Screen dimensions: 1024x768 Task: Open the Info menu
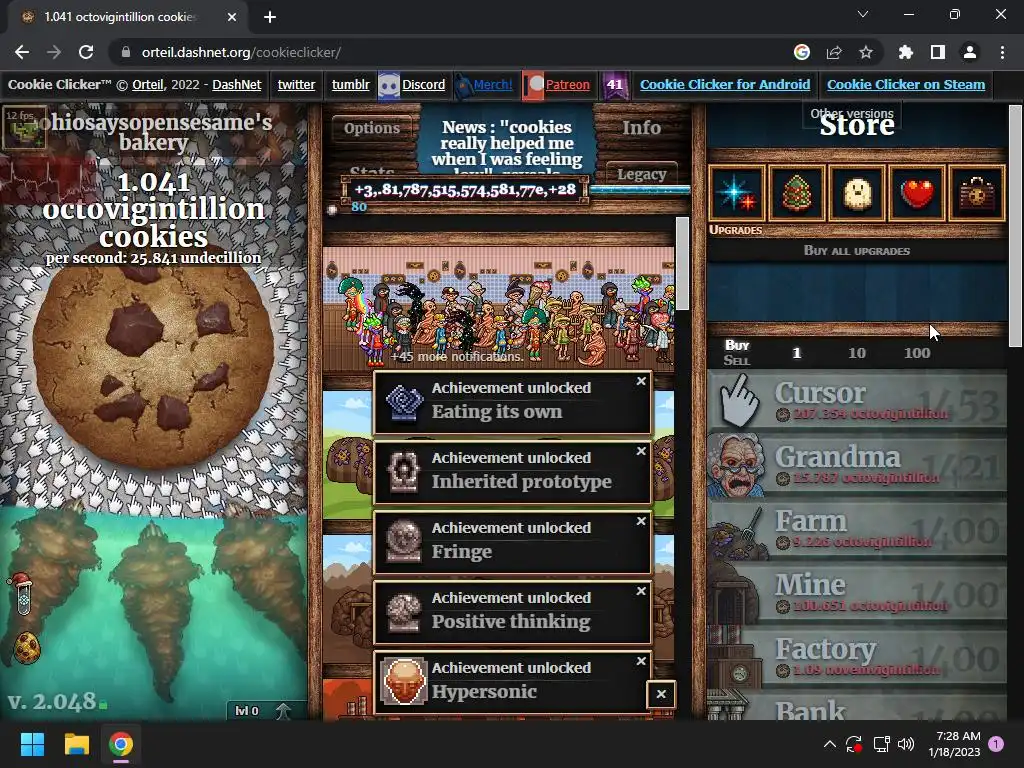(641, 128)
